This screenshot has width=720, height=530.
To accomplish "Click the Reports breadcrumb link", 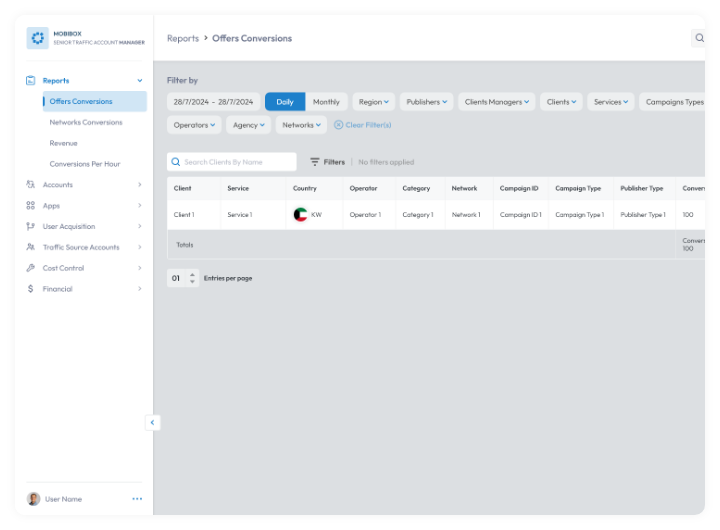I will click(183, 38).
